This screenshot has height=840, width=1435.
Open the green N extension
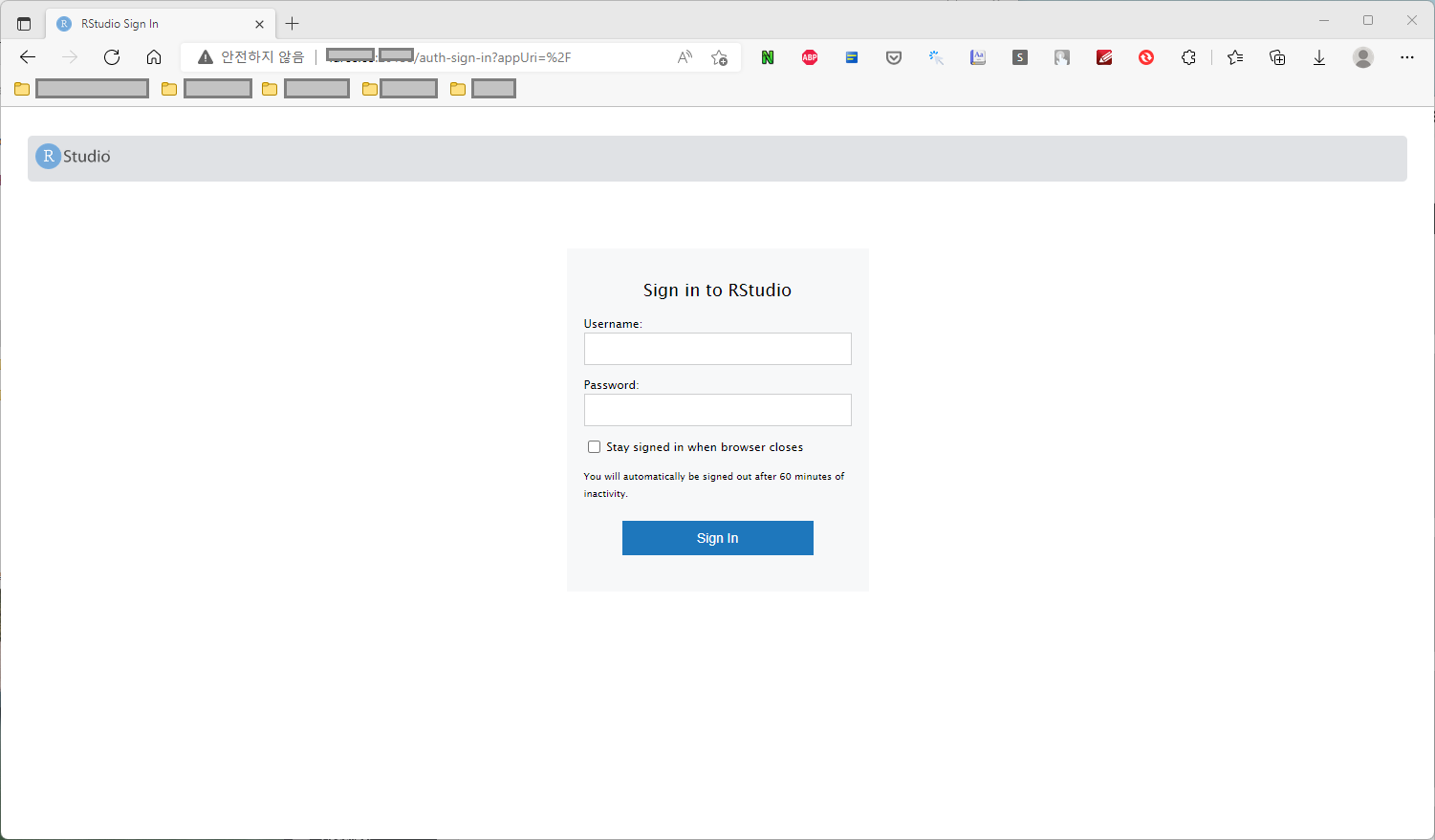click(x=768, y=57)
